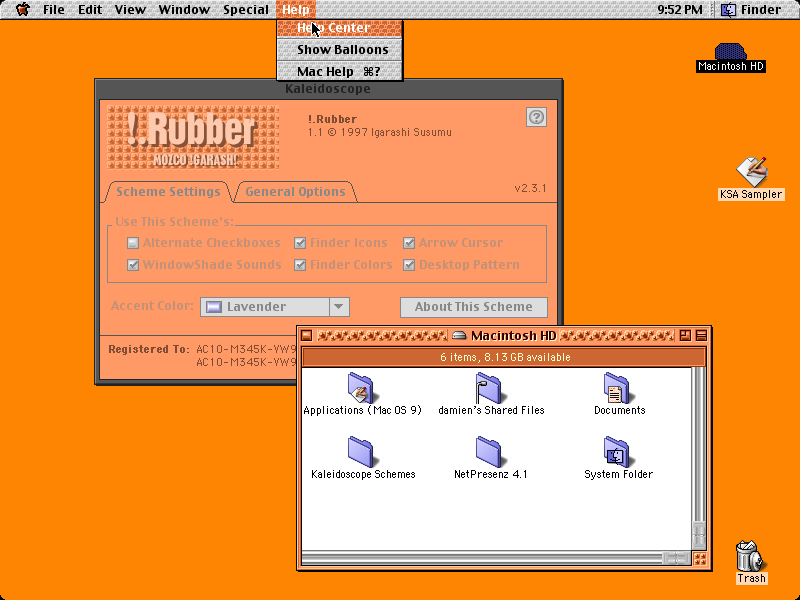
Task: Open the Edit menu
Action: pos(90,10)
